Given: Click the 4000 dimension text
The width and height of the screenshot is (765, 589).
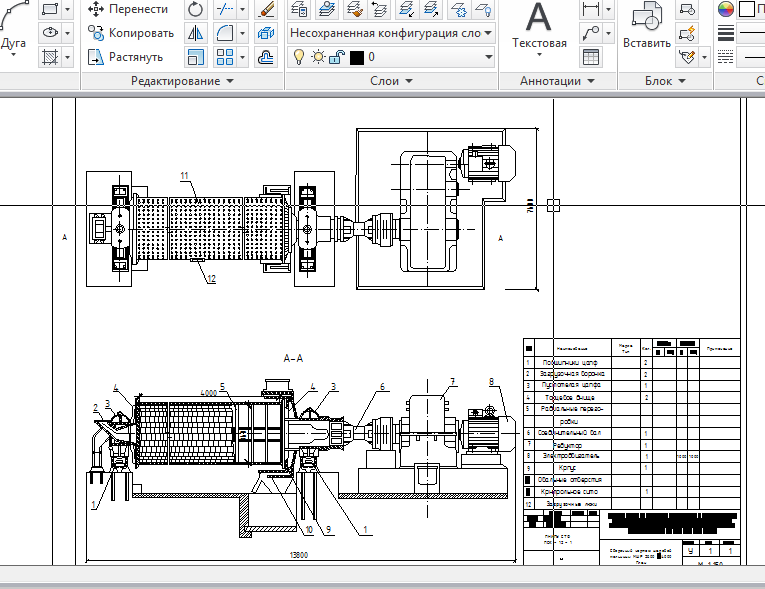Looking at the screenshot, I should click(209, 393).
